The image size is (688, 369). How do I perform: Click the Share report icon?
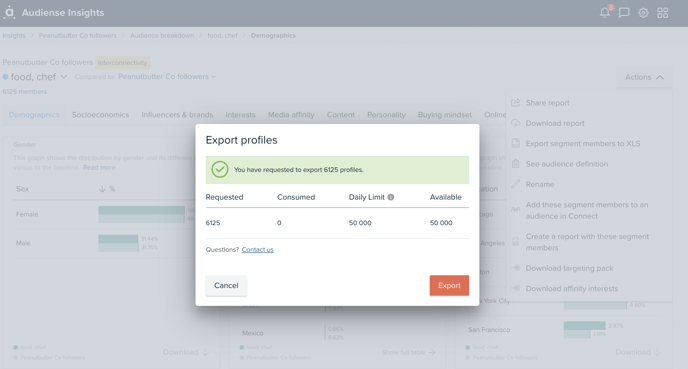pyautogui.click(x=516, y=103)
